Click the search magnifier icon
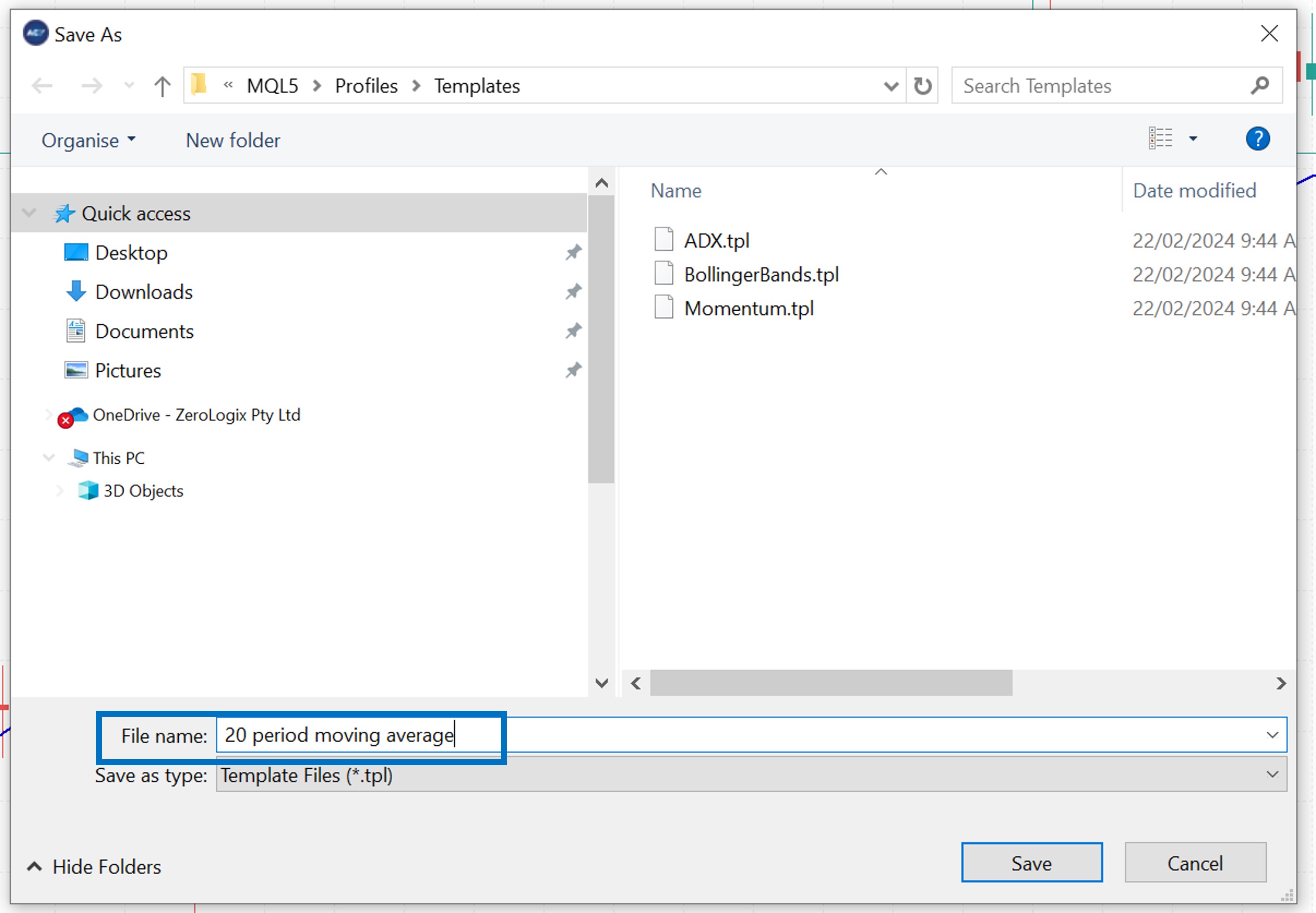This screenshot has width=1316, height=913. tap(1259, 86)
